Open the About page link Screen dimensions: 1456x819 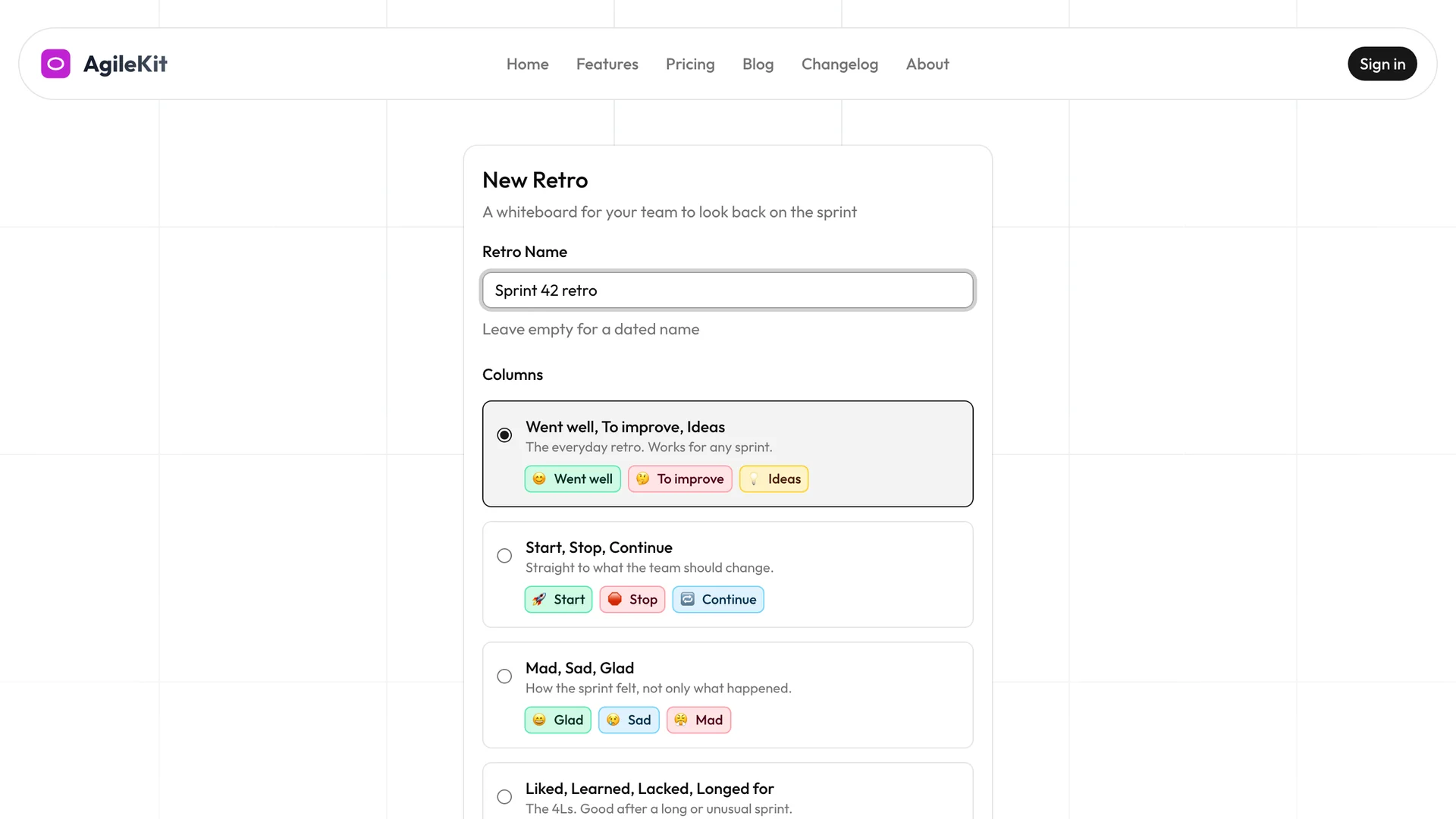click(x=927, y=64)
